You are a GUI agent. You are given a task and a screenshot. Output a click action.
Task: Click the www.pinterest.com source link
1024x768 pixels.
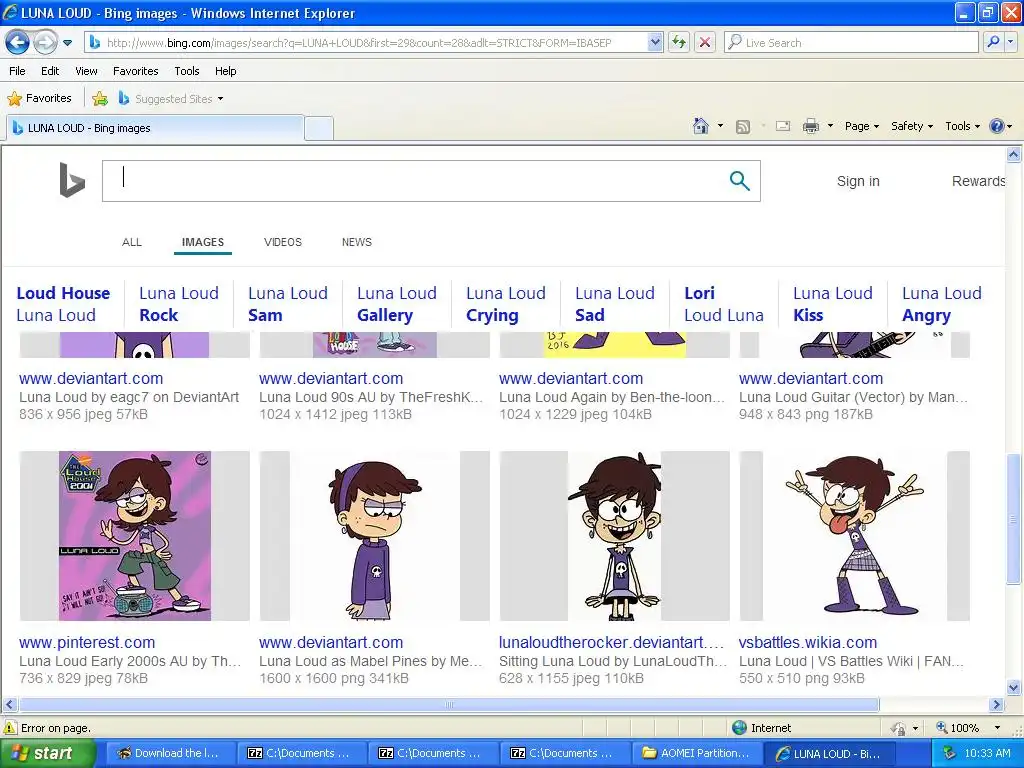coord(87,643)
